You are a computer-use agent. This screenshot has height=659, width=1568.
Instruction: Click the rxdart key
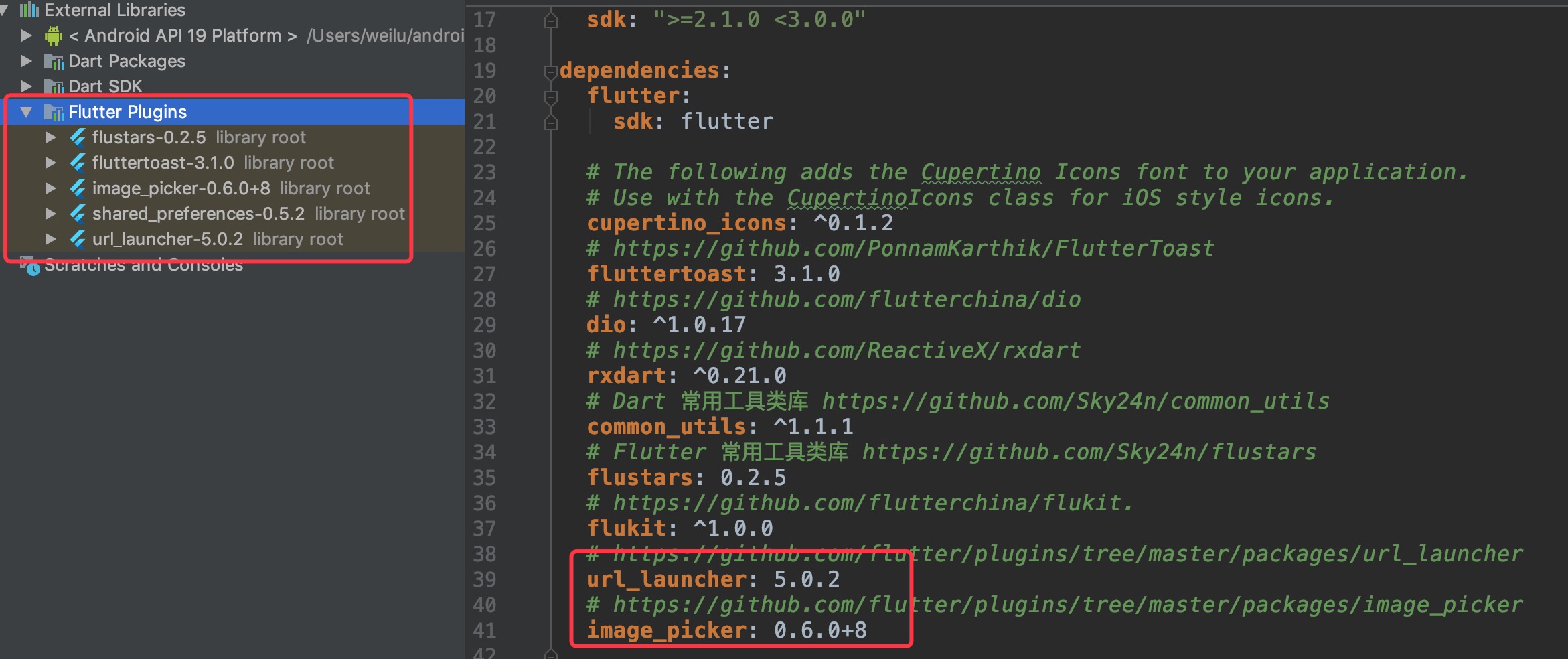point(626,376)
